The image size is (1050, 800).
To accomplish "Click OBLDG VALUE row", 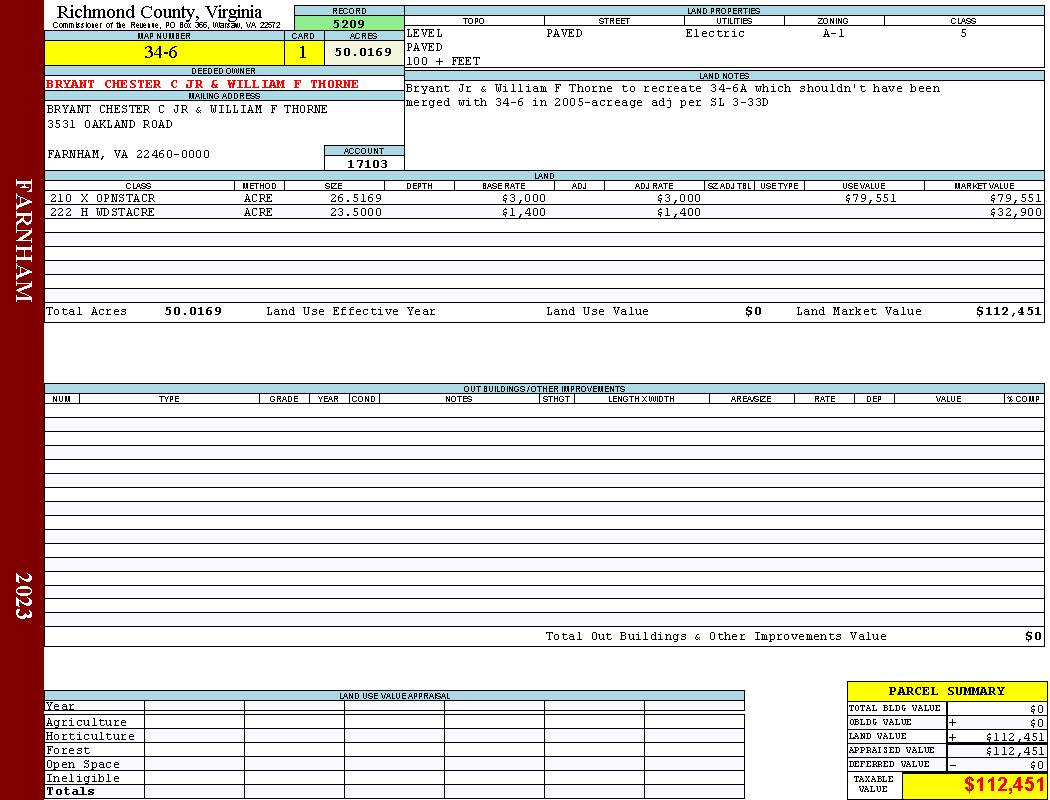I will [946, 723].
